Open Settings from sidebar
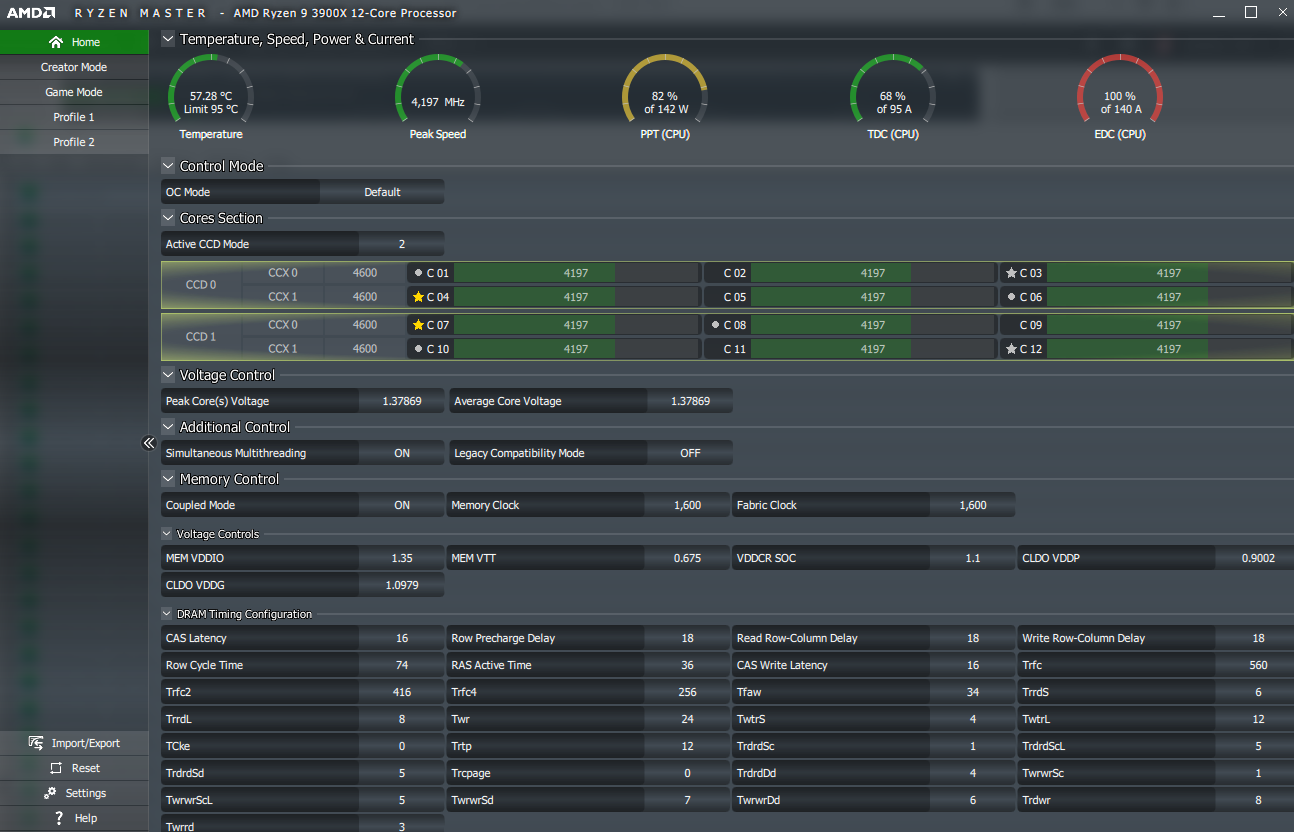 (74, 793)
